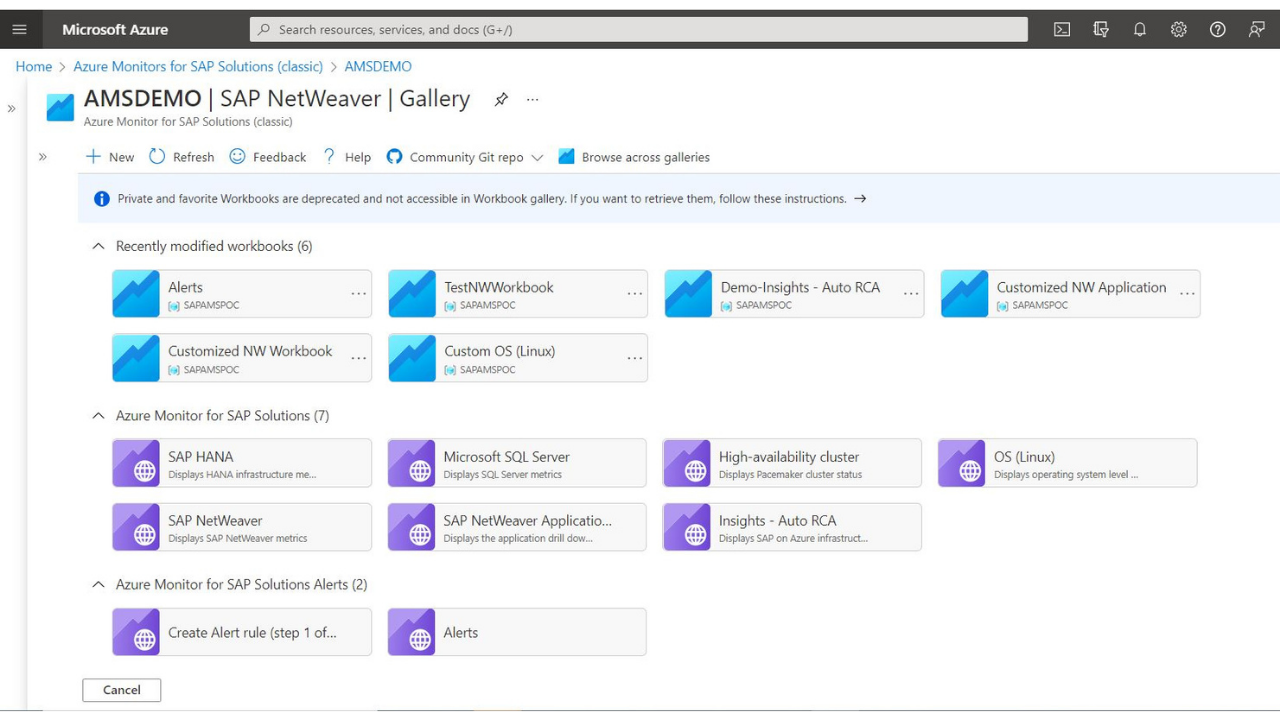1280x720 pixels.
Task: Browse across galleries
Action: (634, 157)
